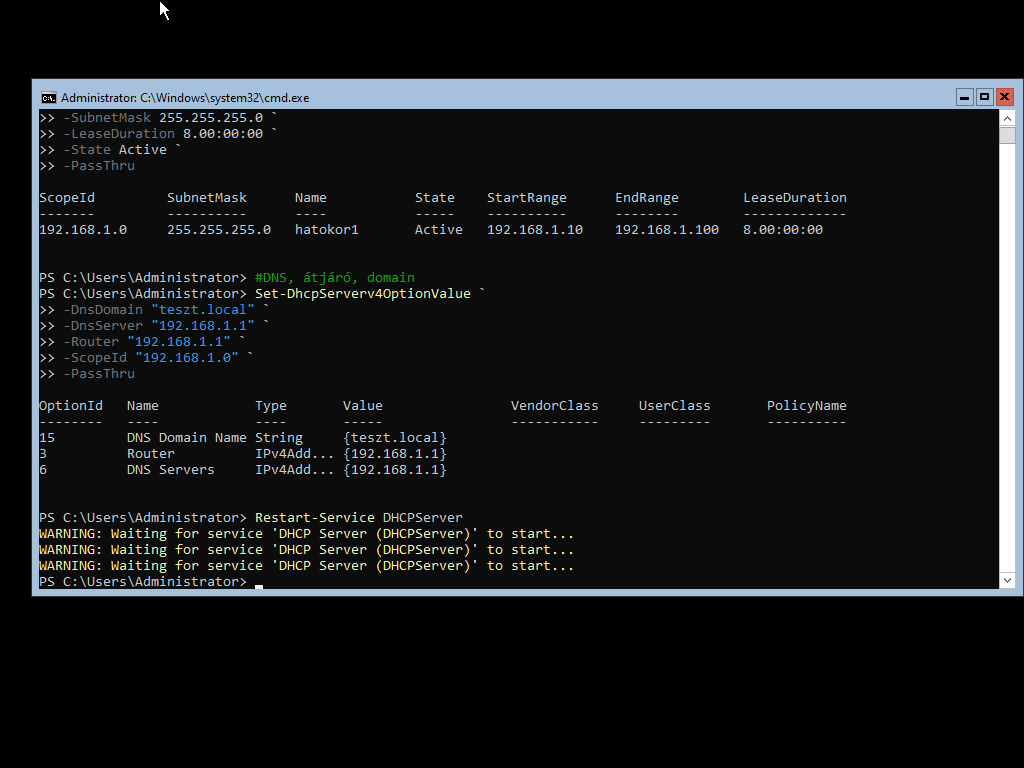
Task: Click the scope name hatokor1
Action: point(326,230)
